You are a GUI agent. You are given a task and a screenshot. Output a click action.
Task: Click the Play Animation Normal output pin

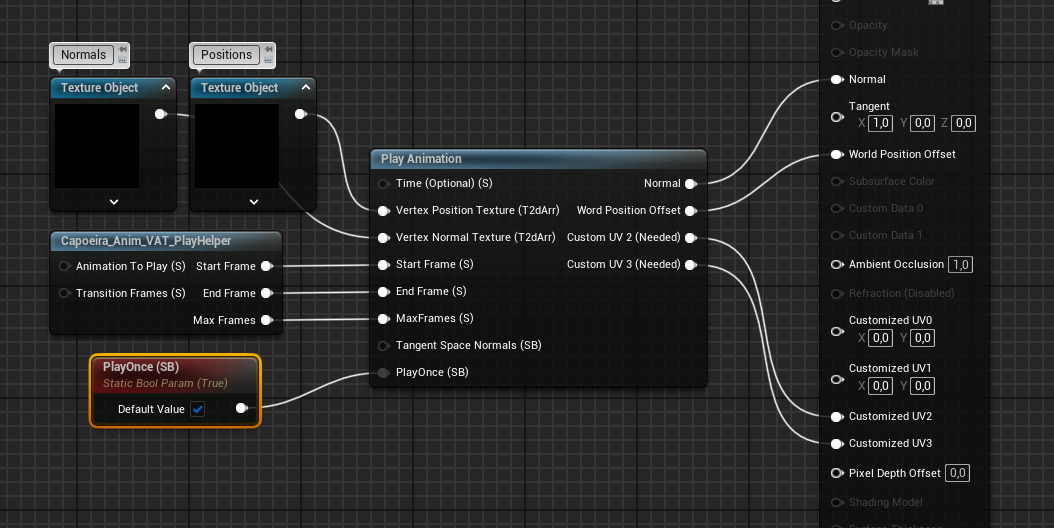(690, 184)
